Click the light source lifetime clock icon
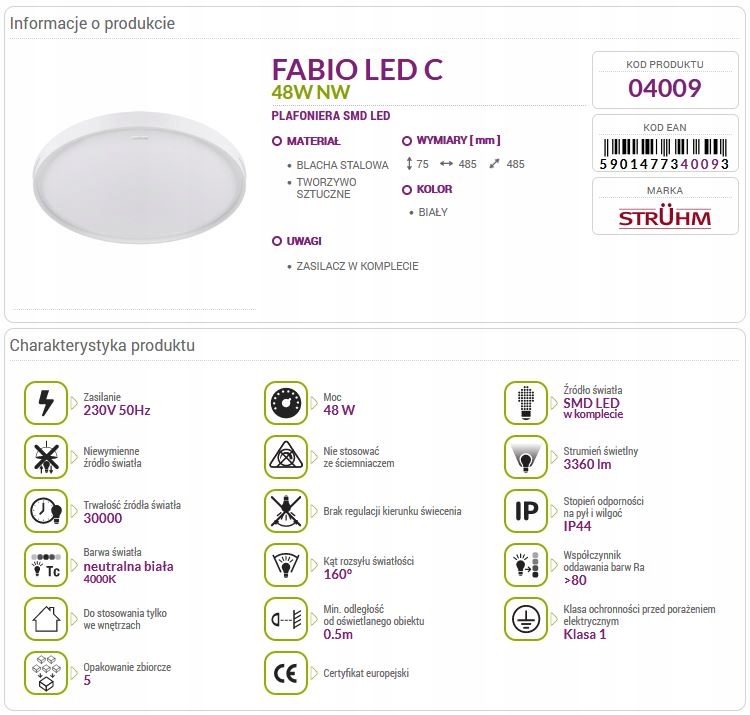750x715 pixels. [45, 511]
